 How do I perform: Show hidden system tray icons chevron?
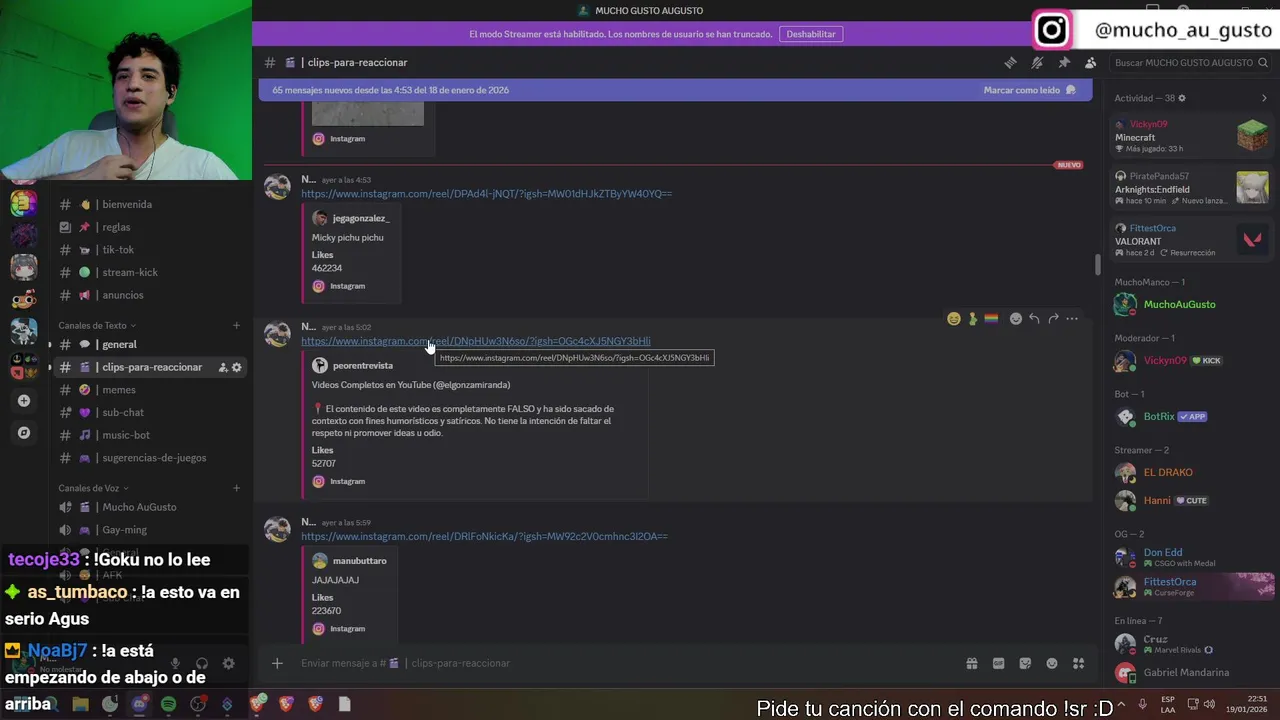click(1121, 704)
